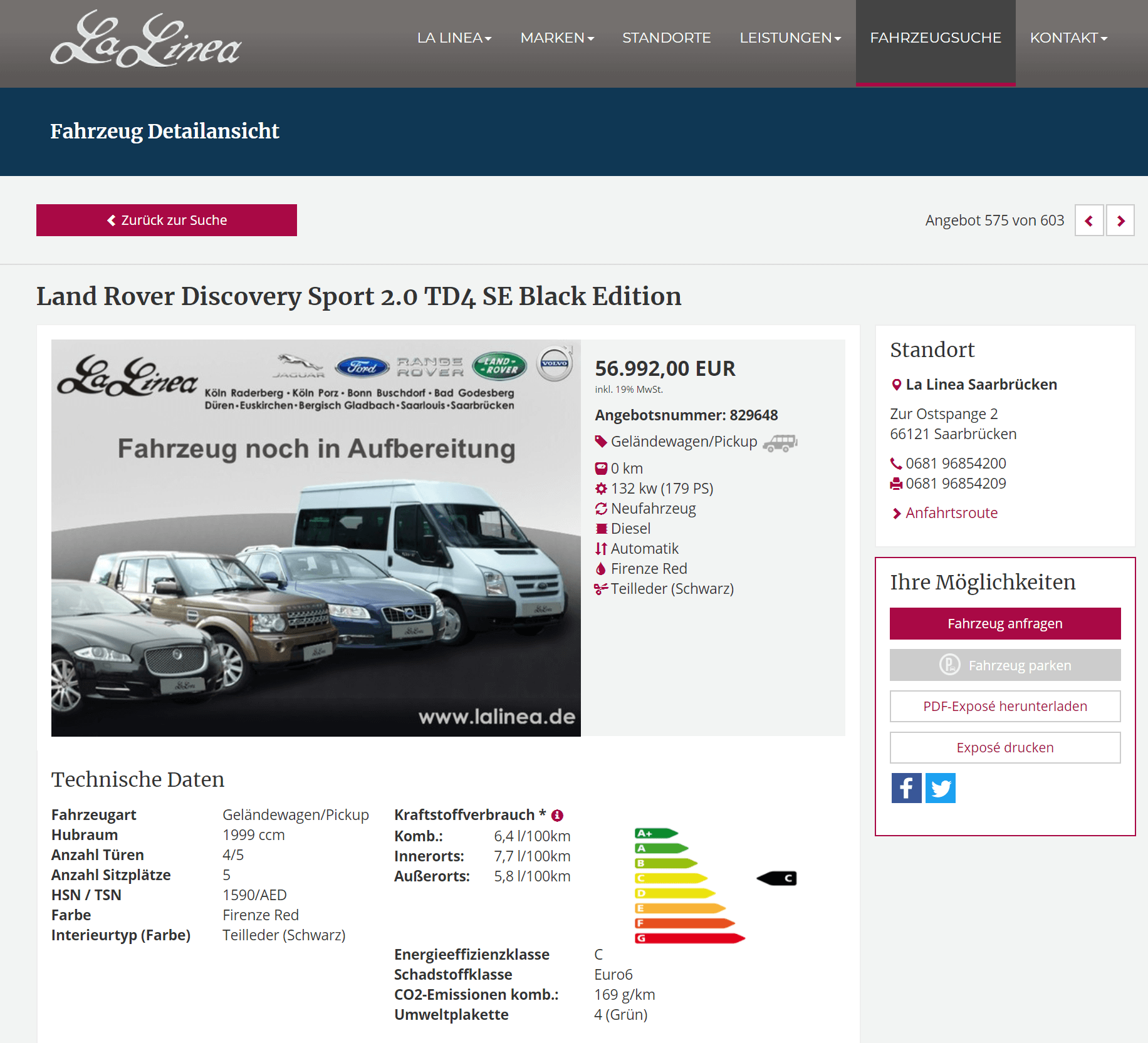Click the scissors icon beside Teilleder
The image size is (1148, 1043).
click(601, 588)
